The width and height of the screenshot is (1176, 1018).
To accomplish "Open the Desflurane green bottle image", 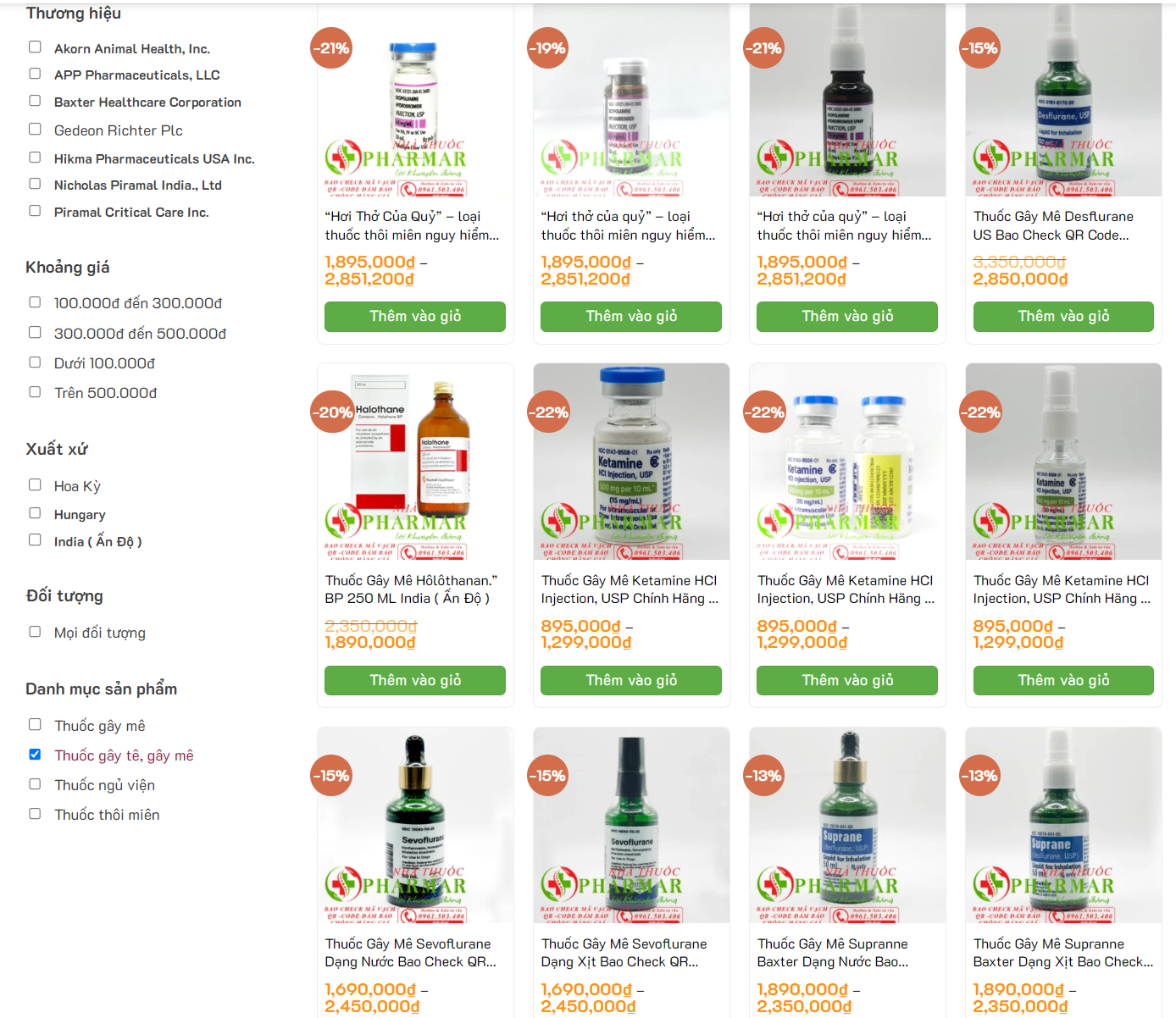I will point(1063,100).
